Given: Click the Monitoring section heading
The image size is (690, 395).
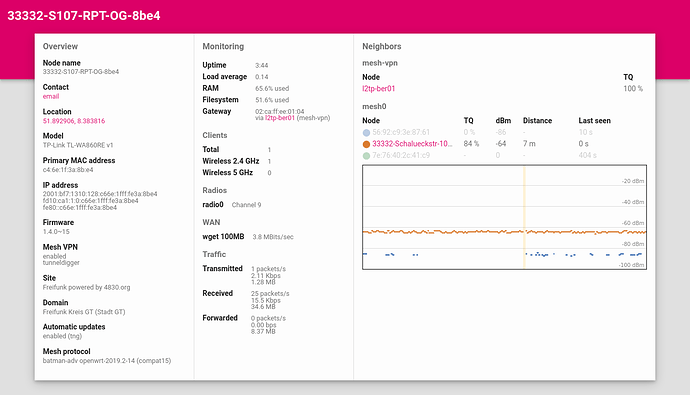Looking at the screenshot, I should tap(223, 46).
